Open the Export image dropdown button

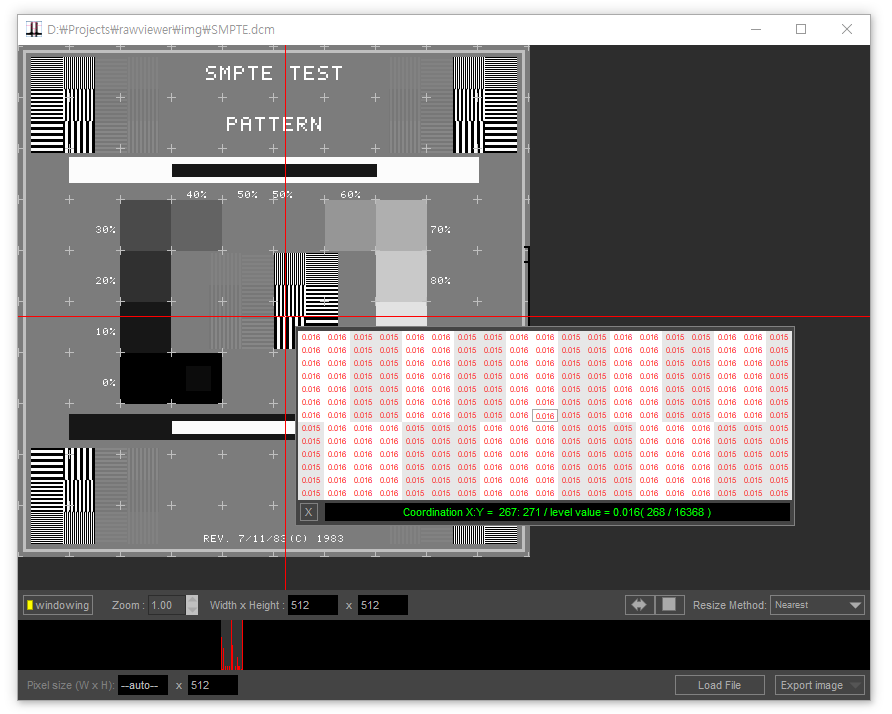pos(820,685)
